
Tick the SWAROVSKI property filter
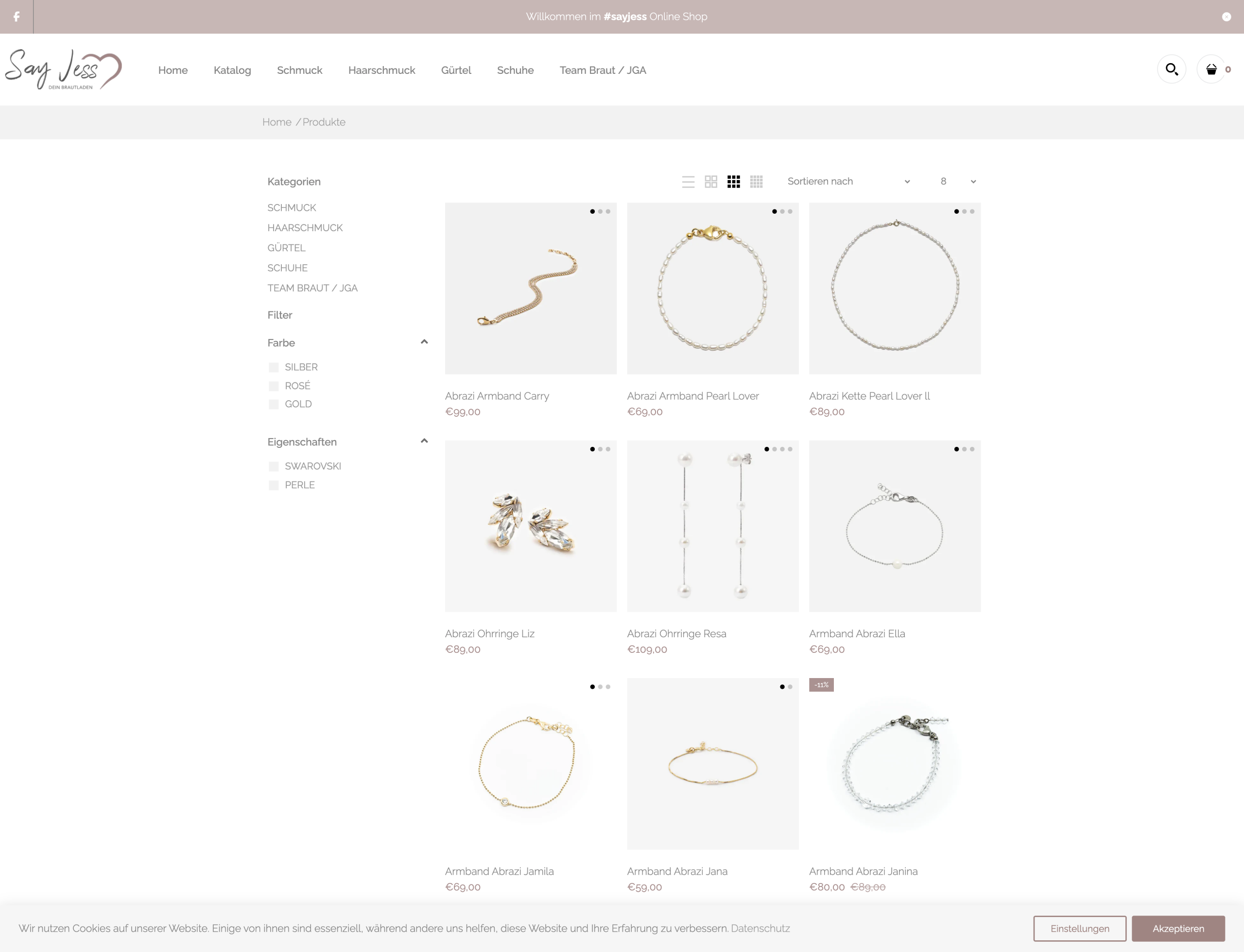click(273, 466)
